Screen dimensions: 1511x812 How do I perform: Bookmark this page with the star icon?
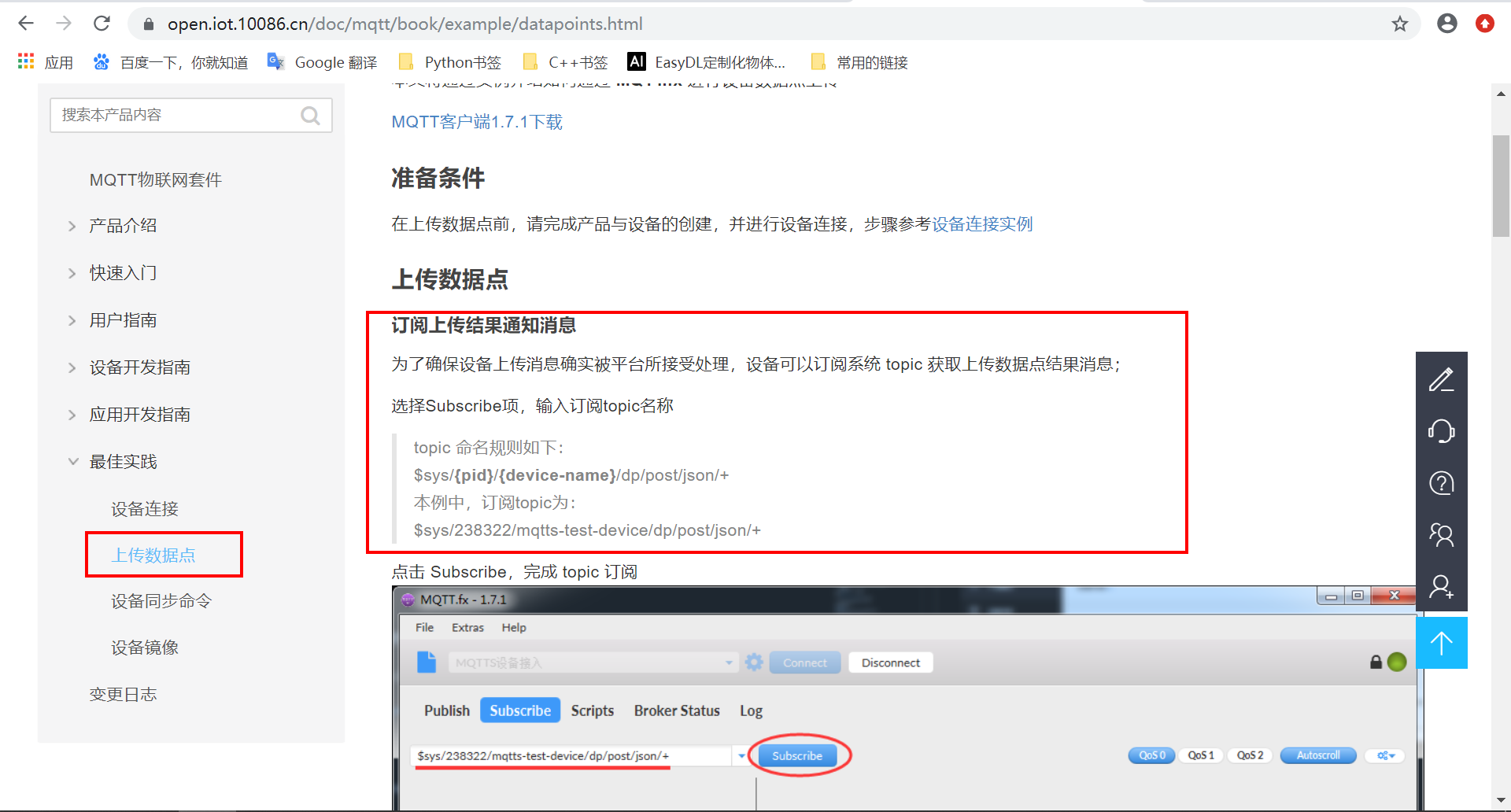[x=1399, y=24]
